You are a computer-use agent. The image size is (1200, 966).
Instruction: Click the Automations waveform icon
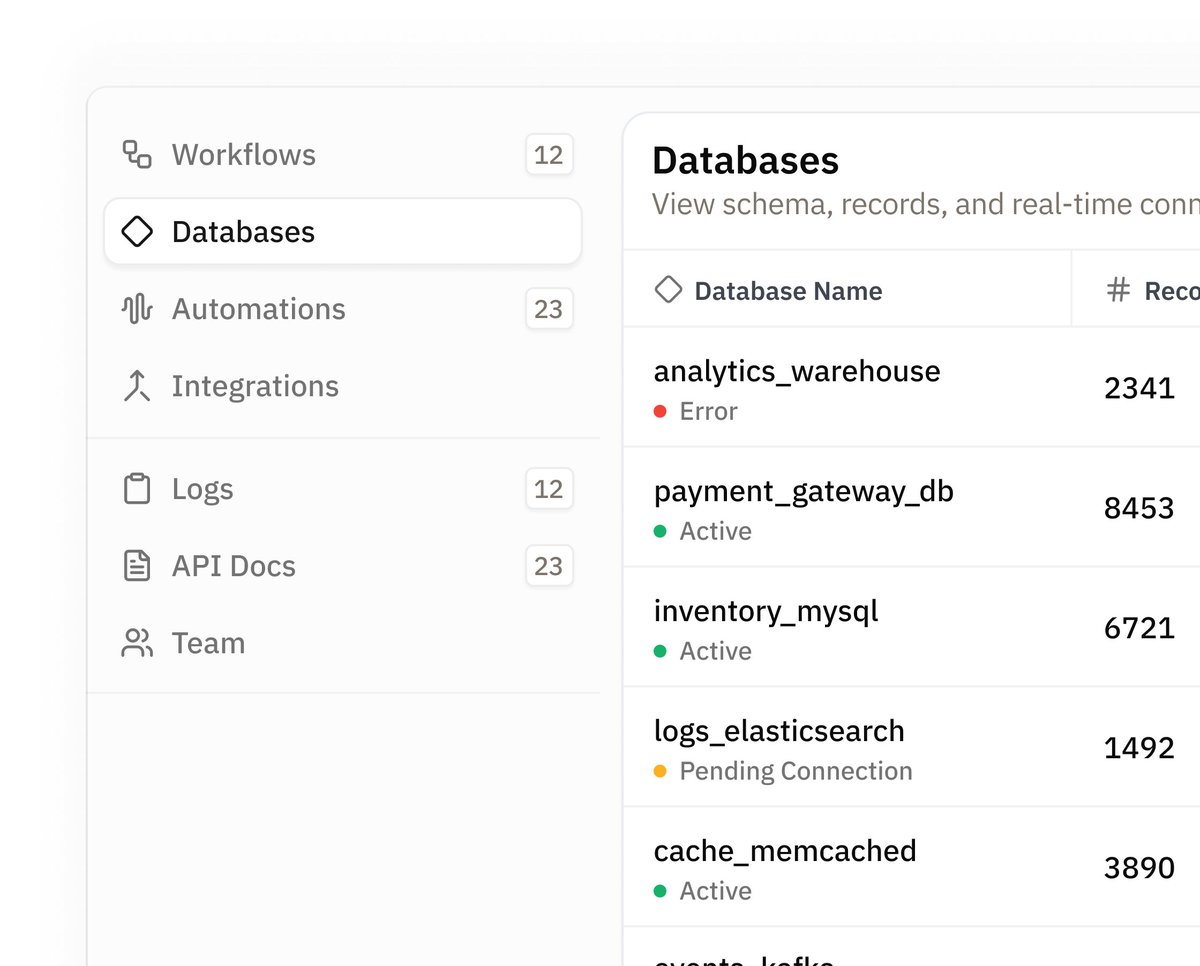coord(137,309)
